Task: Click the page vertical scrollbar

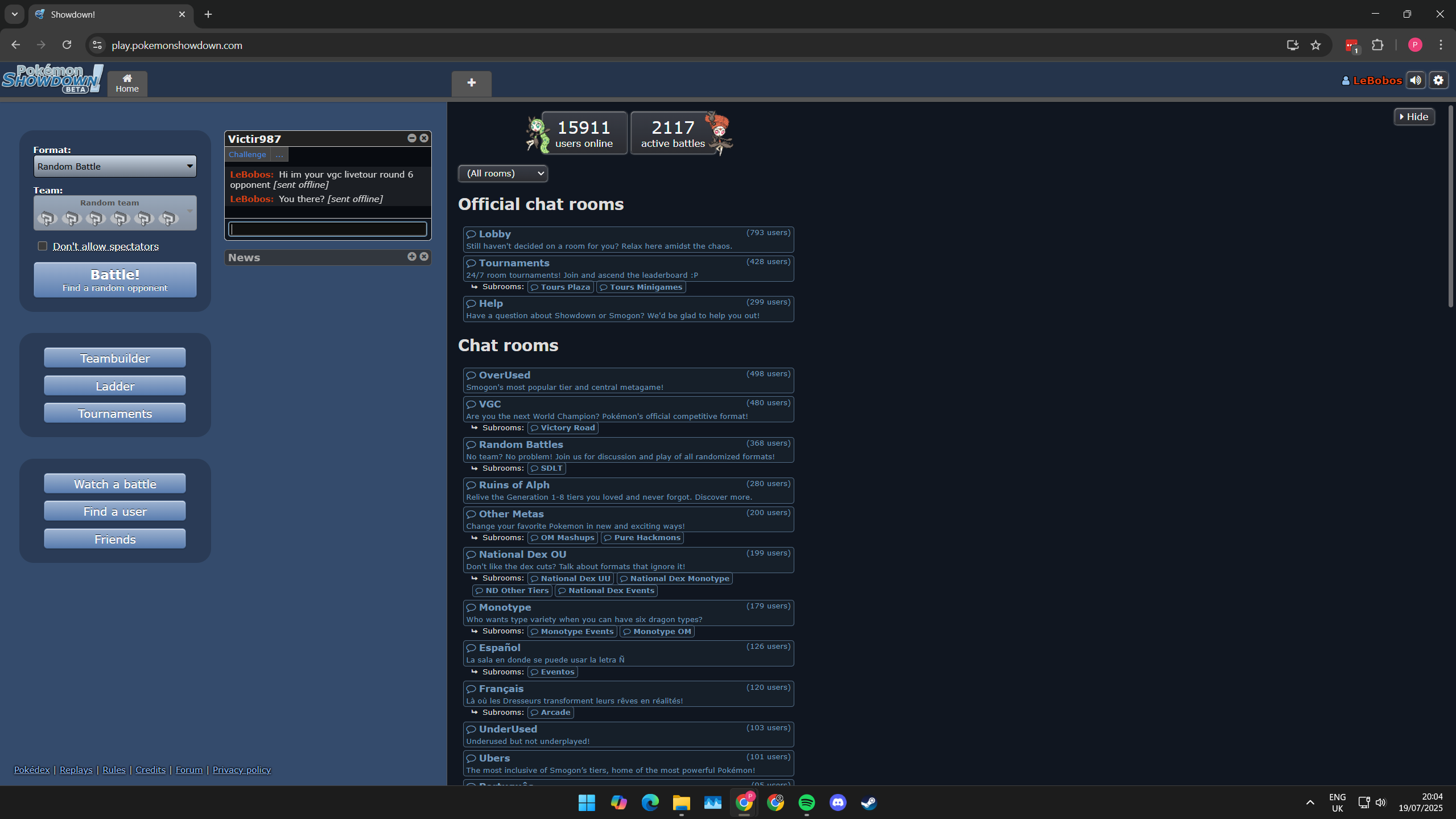Action: pos(1451,206)
